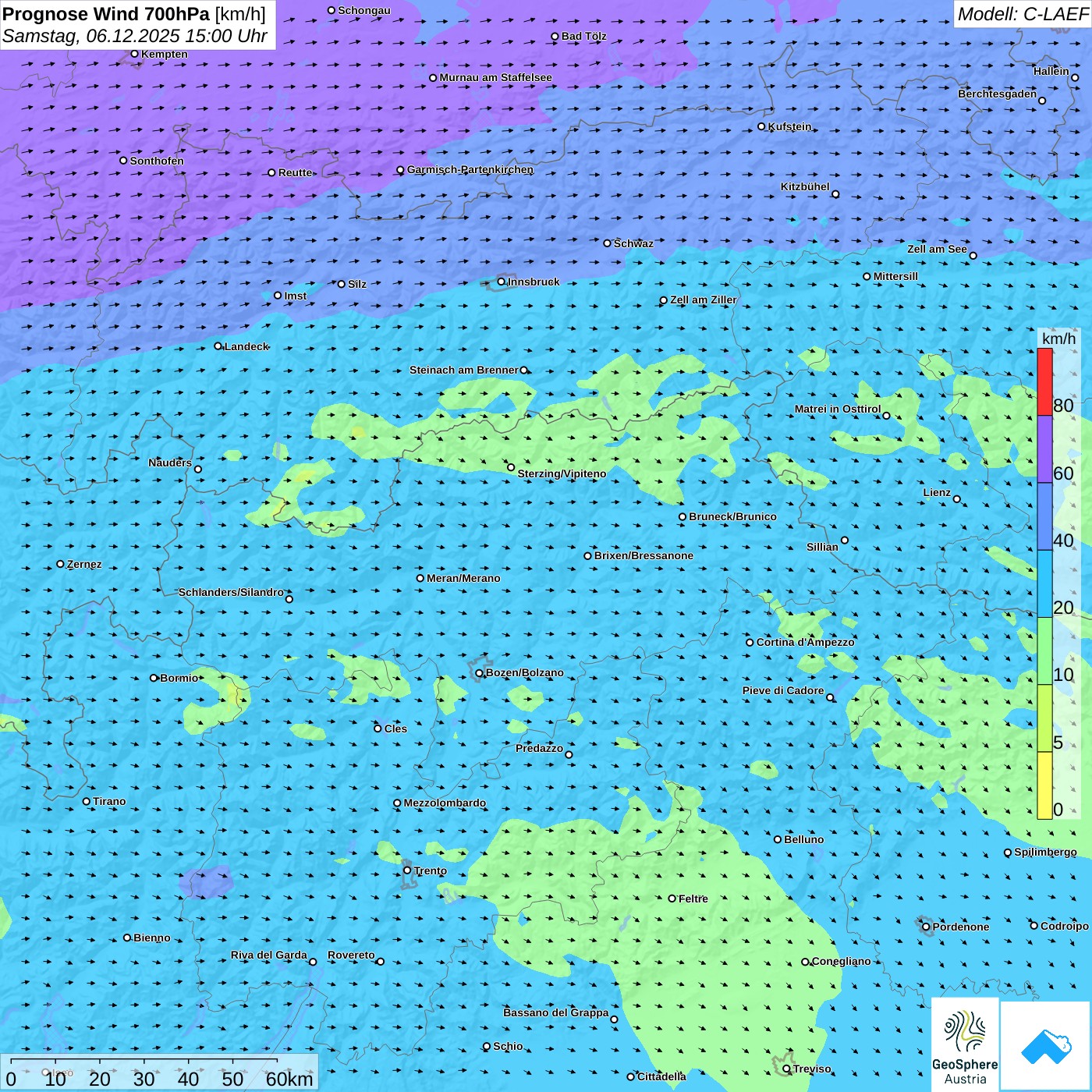Click the Landeck location dot

pyautogui.click(x=218, y=346)
